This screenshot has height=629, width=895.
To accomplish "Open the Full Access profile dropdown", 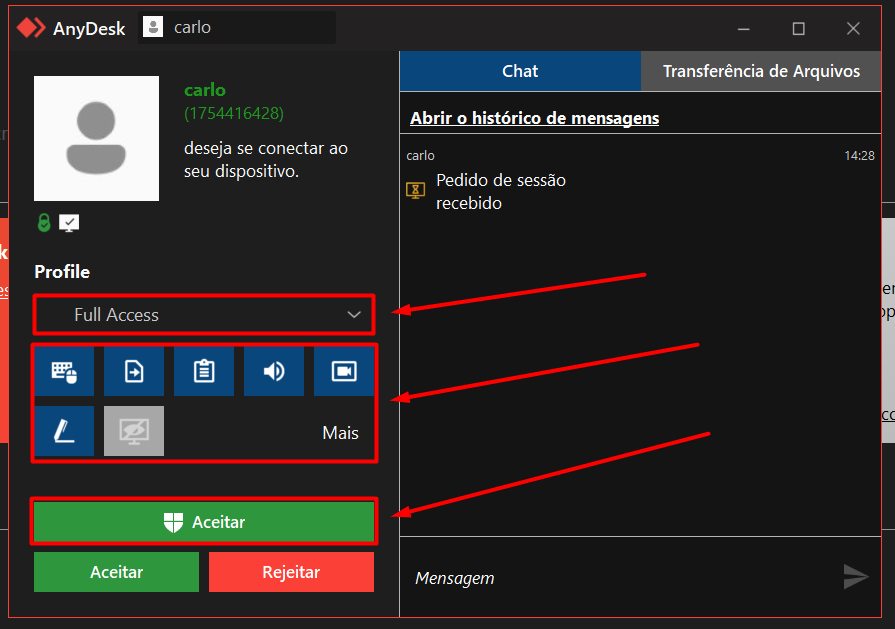I will pyautogui.click(x=204, y=314).
